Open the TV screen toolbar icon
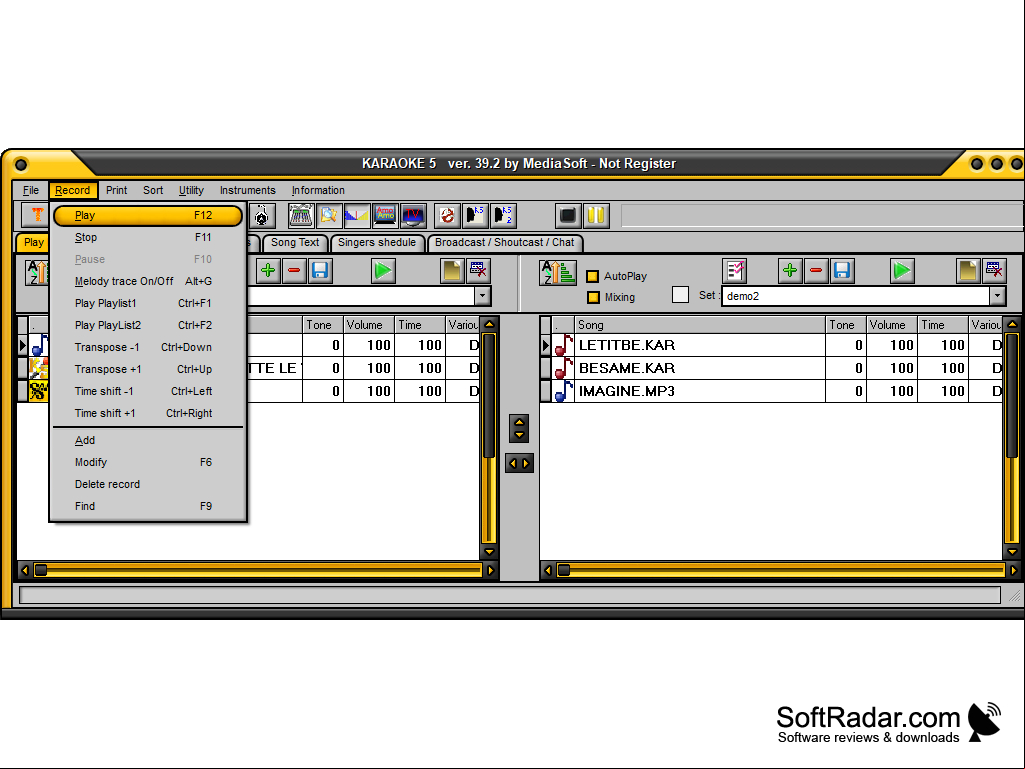1025x769 pixels. point(413,215)
